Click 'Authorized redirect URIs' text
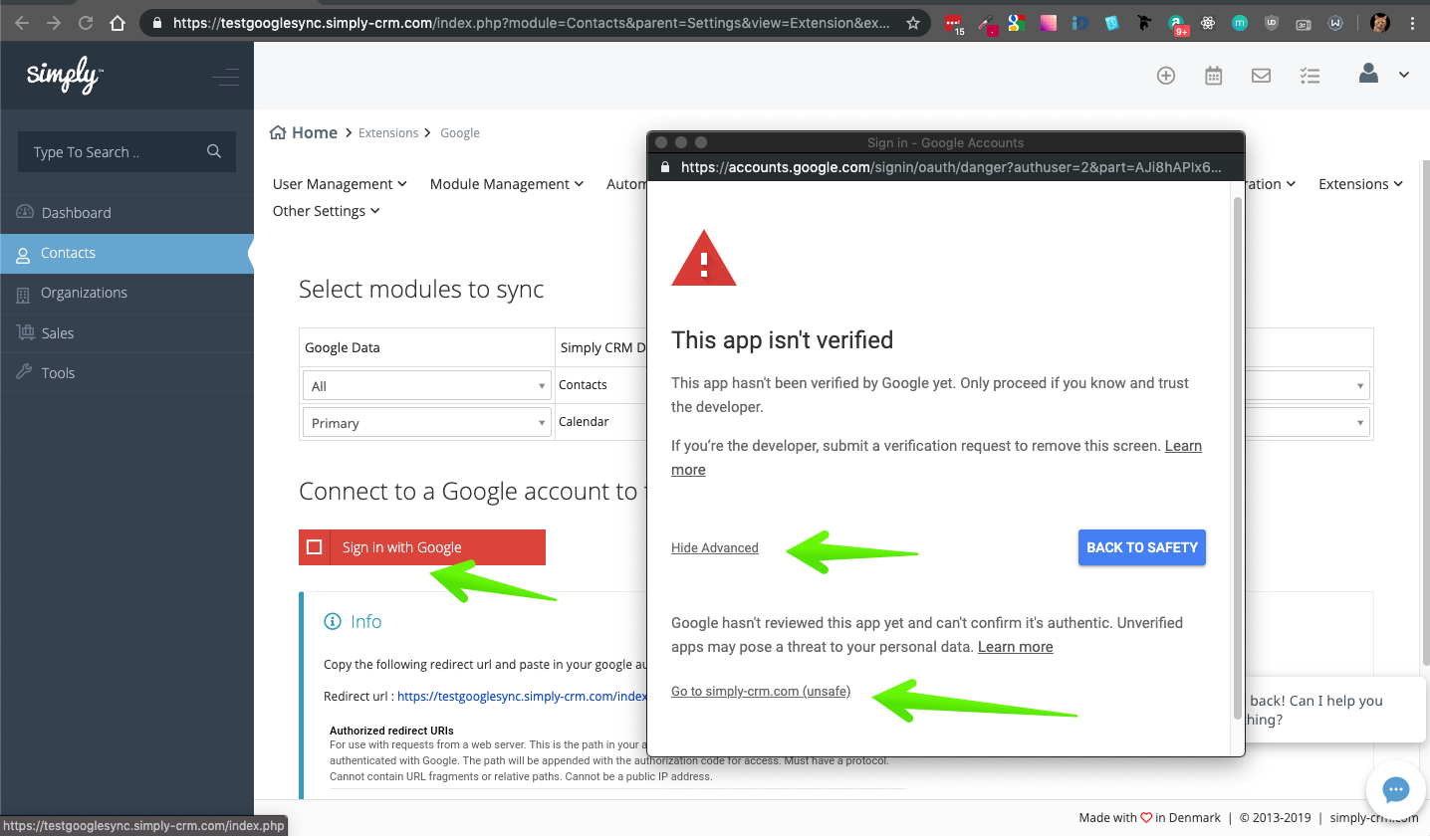This screenshot has height=840, width=1430. 391,731
